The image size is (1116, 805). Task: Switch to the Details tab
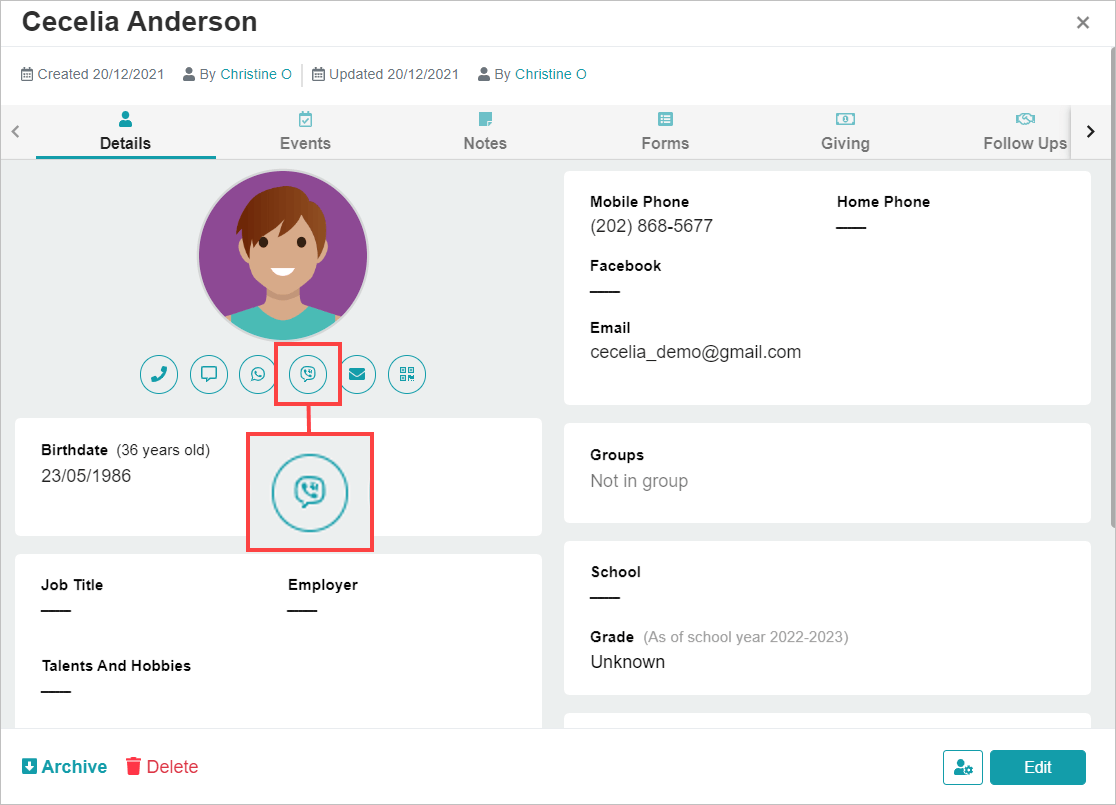(125, 132)
